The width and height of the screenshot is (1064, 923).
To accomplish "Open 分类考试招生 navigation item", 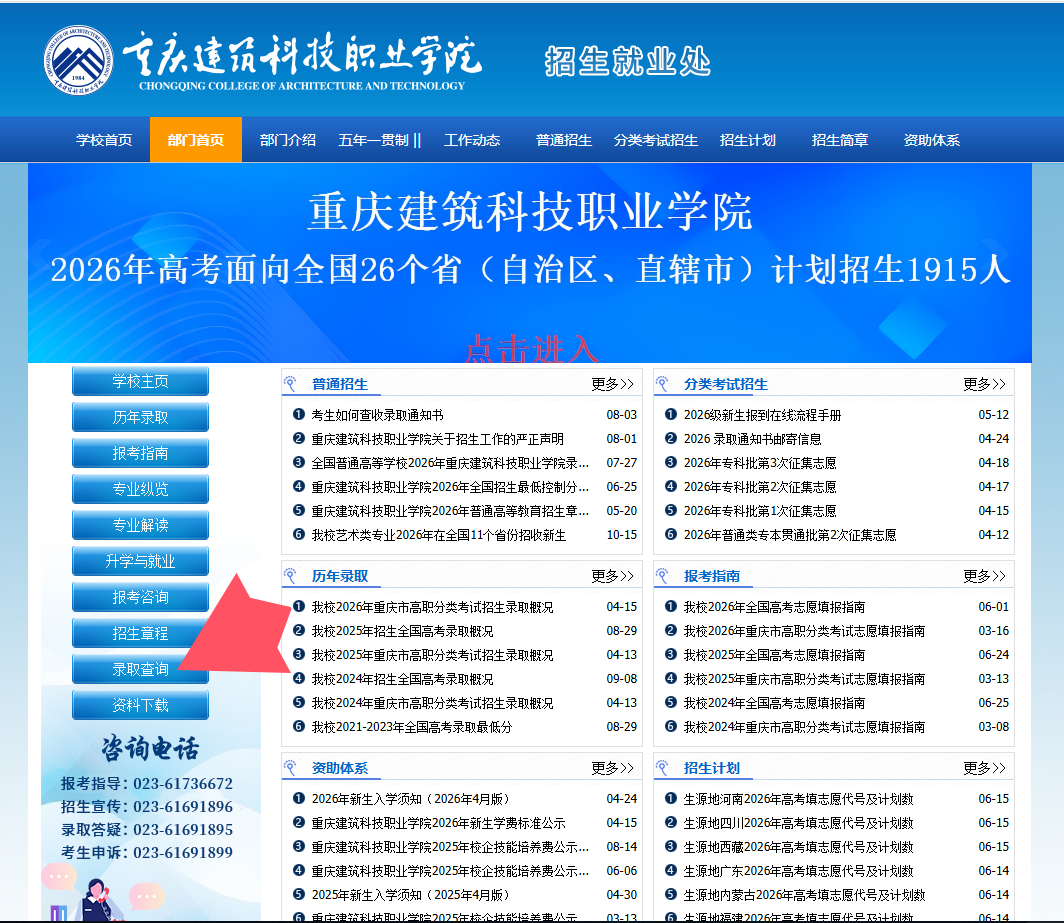I will point(656,140).
